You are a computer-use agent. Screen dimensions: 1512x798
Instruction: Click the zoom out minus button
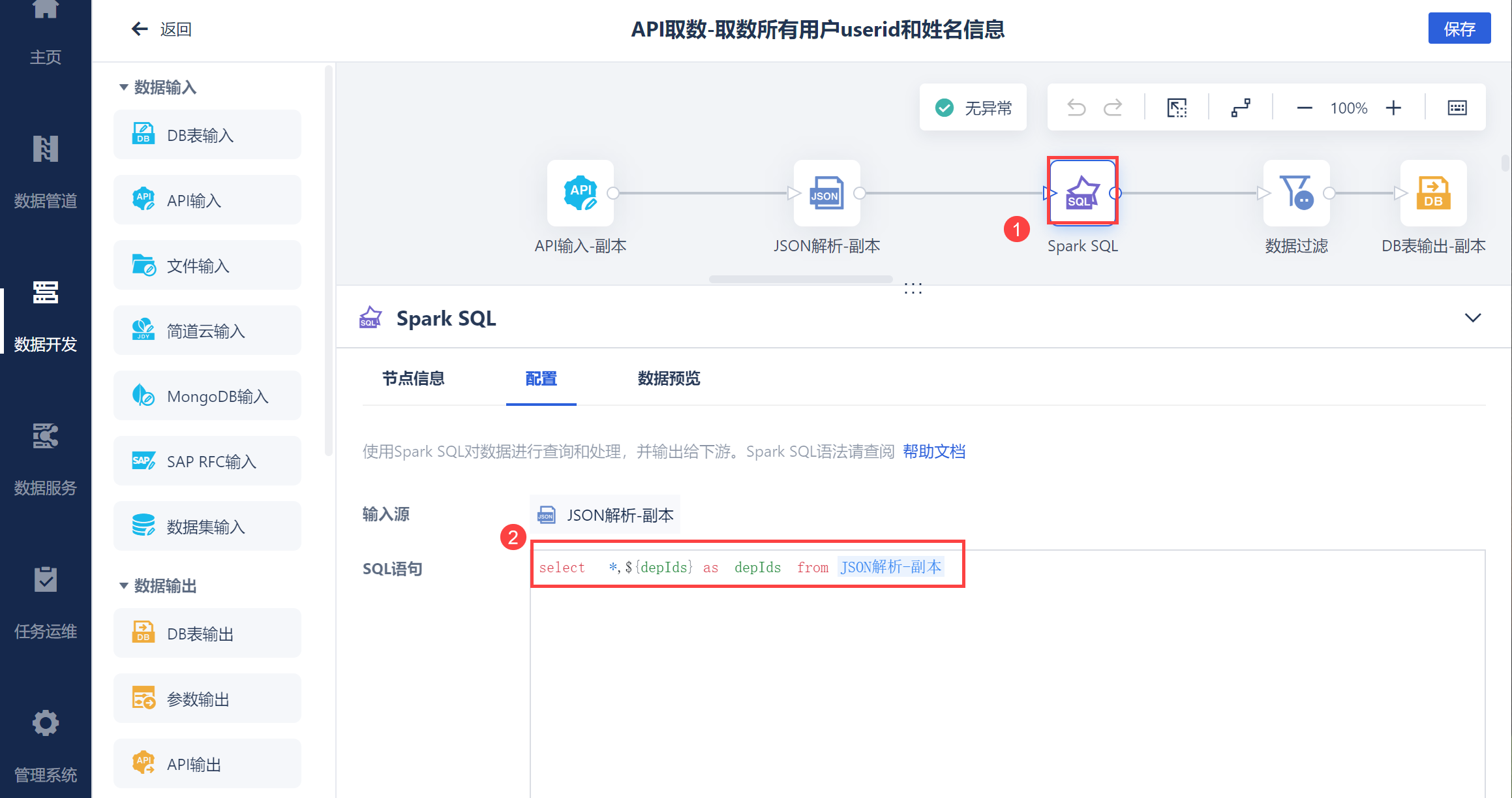point(1304,108)
